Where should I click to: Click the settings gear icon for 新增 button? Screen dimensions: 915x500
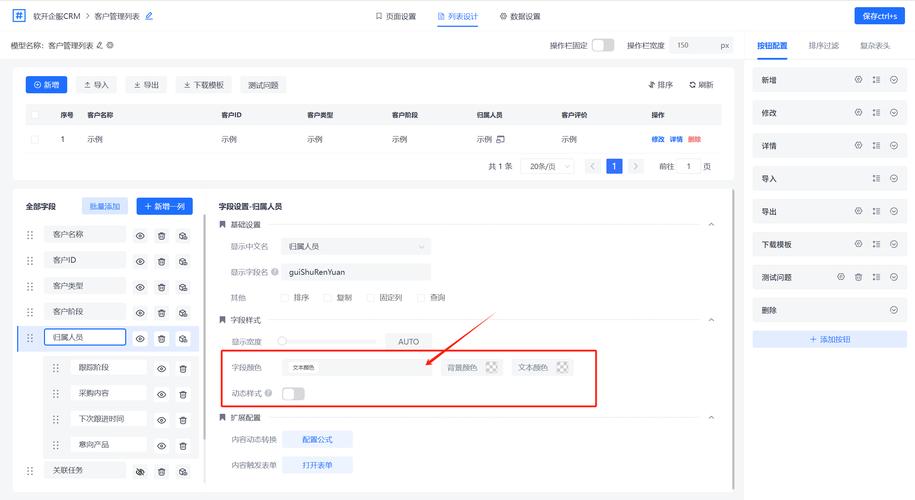tap(857, 80)
